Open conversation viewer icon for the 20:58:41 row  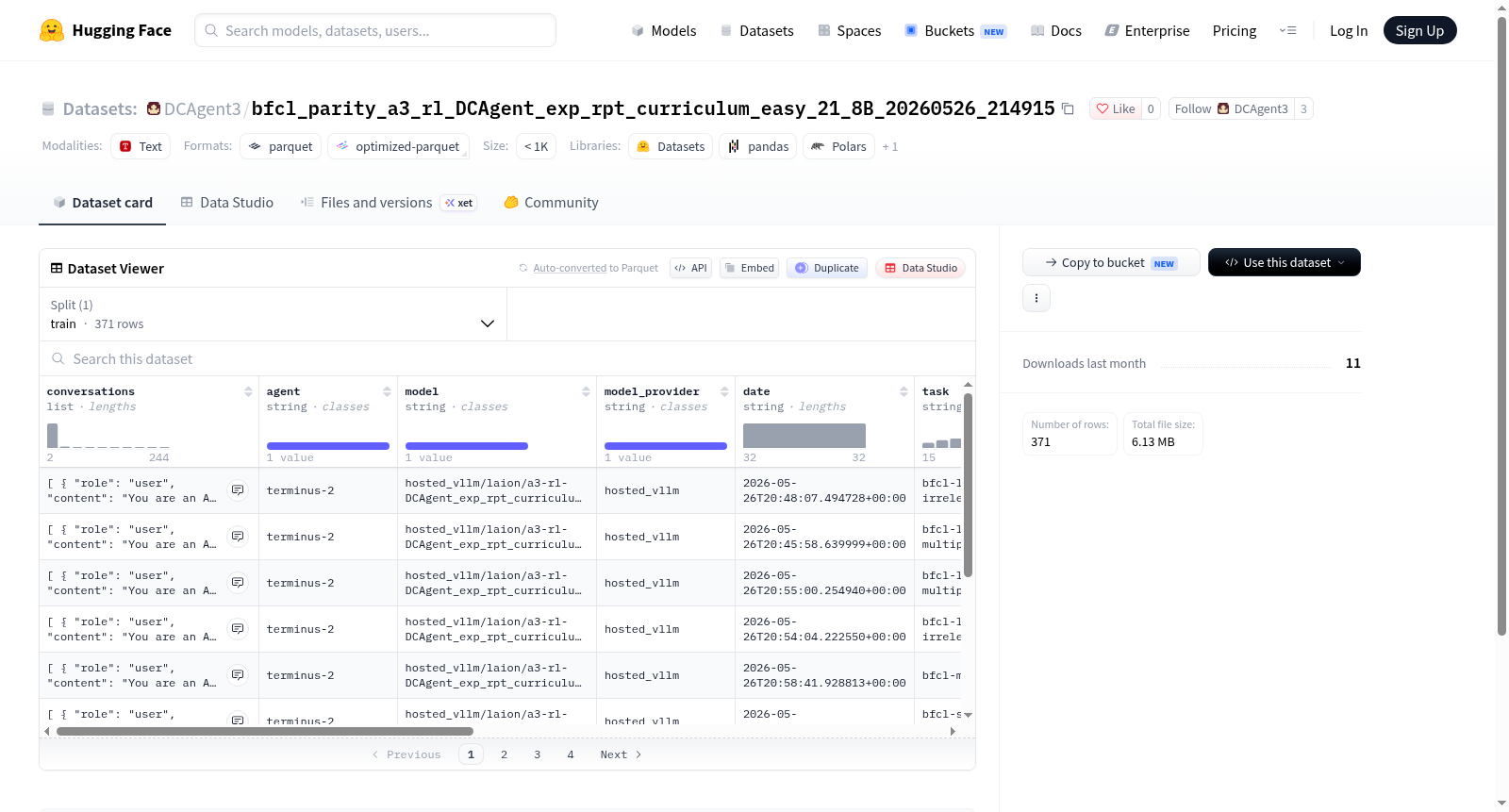pos(238,675)
